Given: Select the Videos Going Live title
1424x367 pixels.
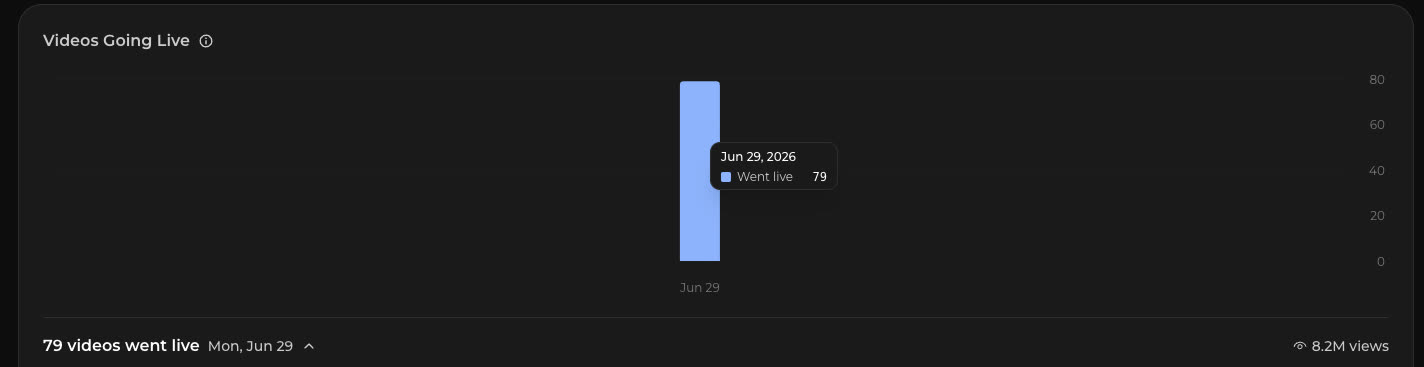Looking at the screenshot, I should tap(116, 41).
